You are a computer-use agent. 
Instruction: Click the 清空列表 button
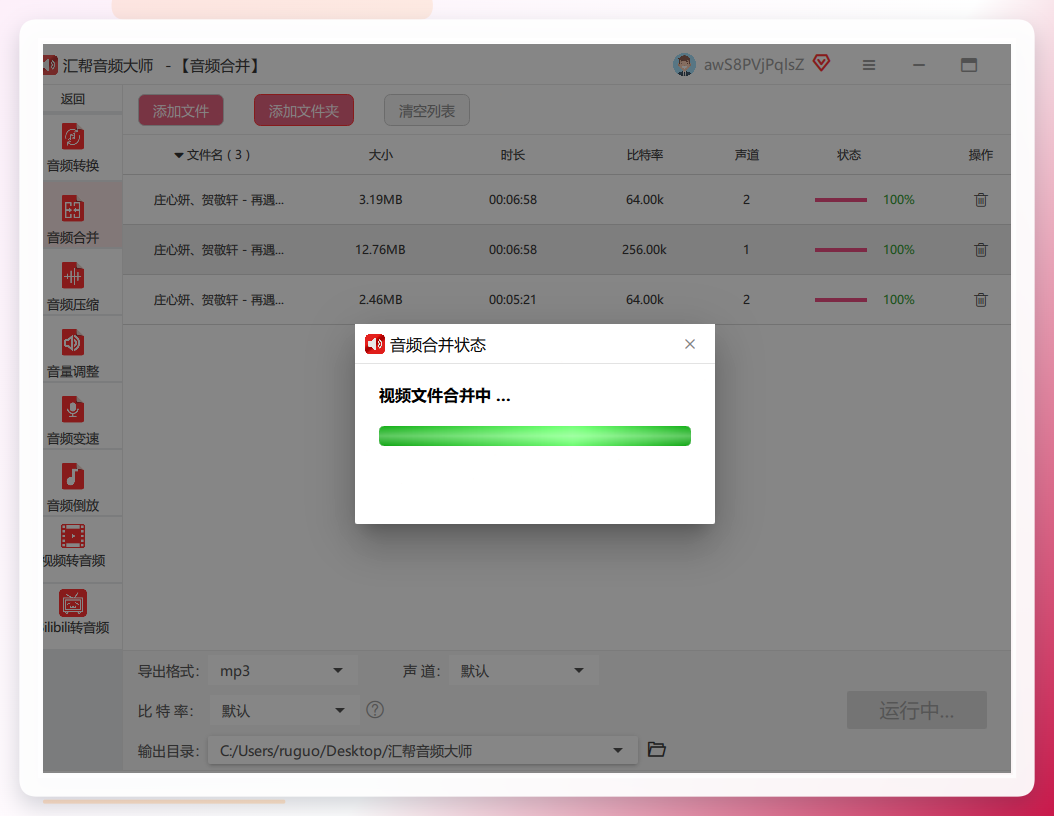point(427,110)
